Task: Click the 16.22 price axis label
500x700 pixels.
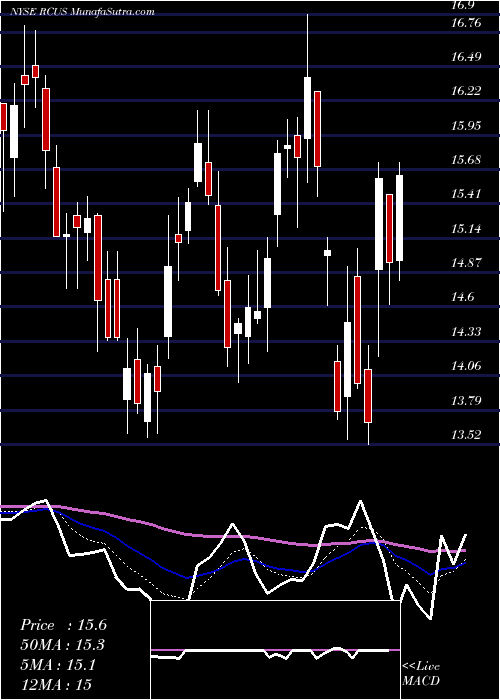Action: pyautogui.click(x=466, y=92)
